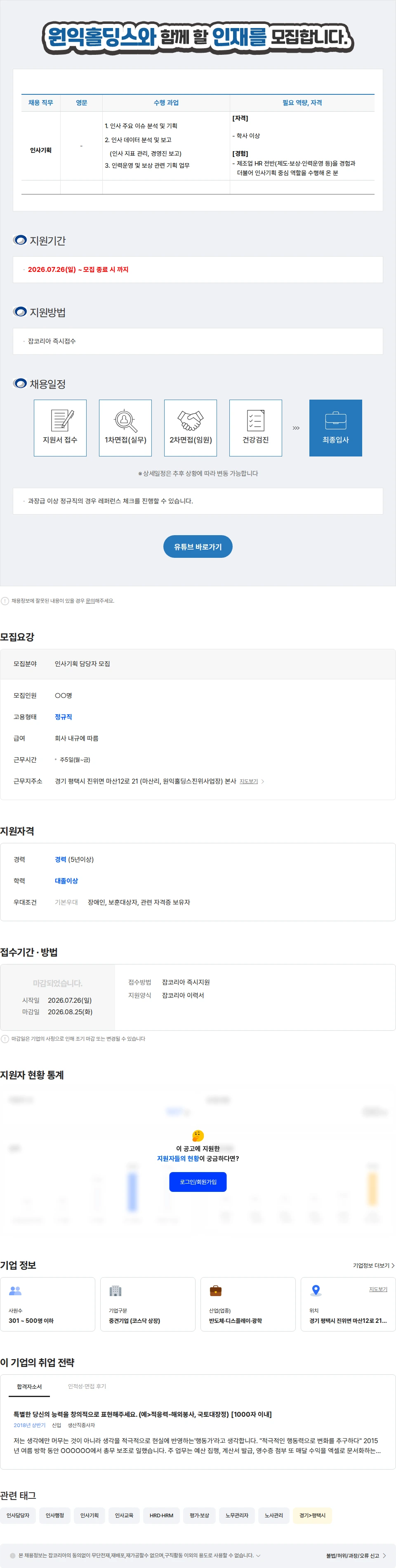Expand the footer disclaimer chevron
Image resolution: width=396 pixels, height=1568 pixels.
[258, 1555]
